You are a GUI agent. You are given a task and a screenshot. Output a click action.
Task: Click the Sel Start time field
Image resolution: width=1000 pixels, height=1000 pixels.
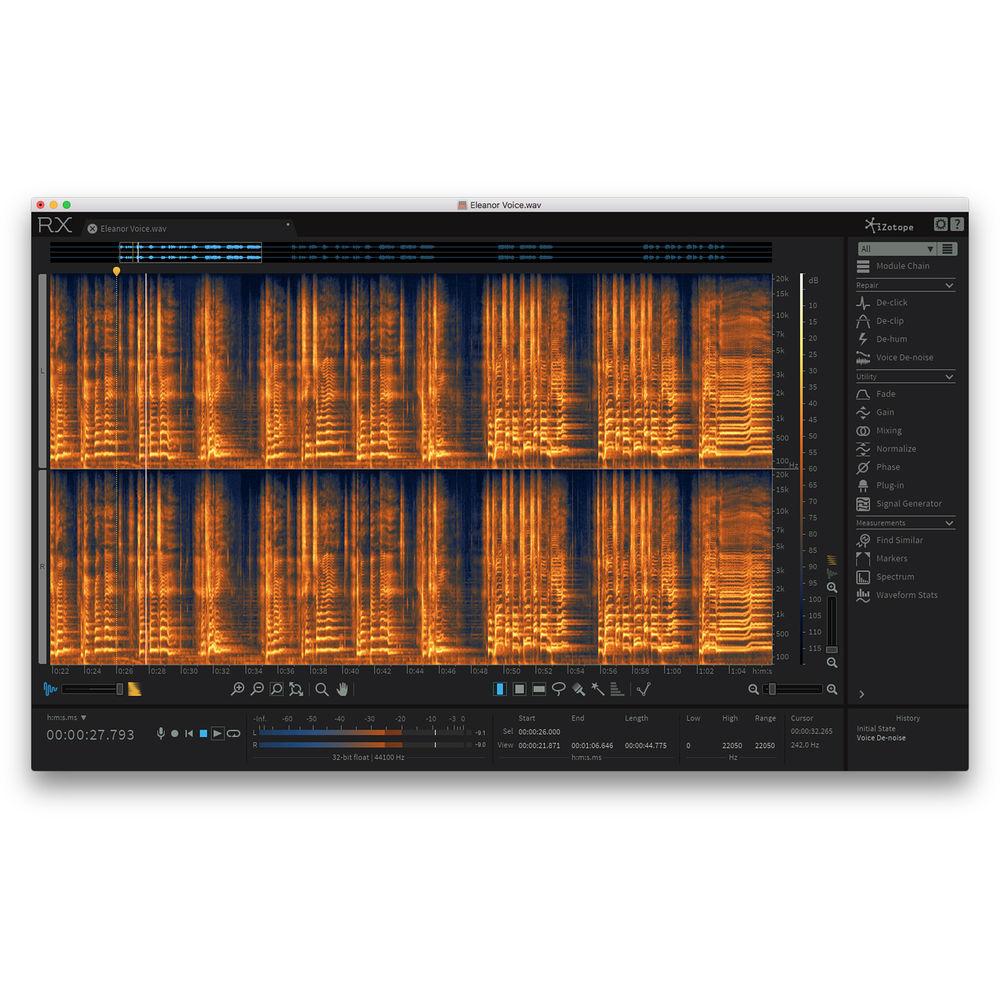click(x=540, y=731)
